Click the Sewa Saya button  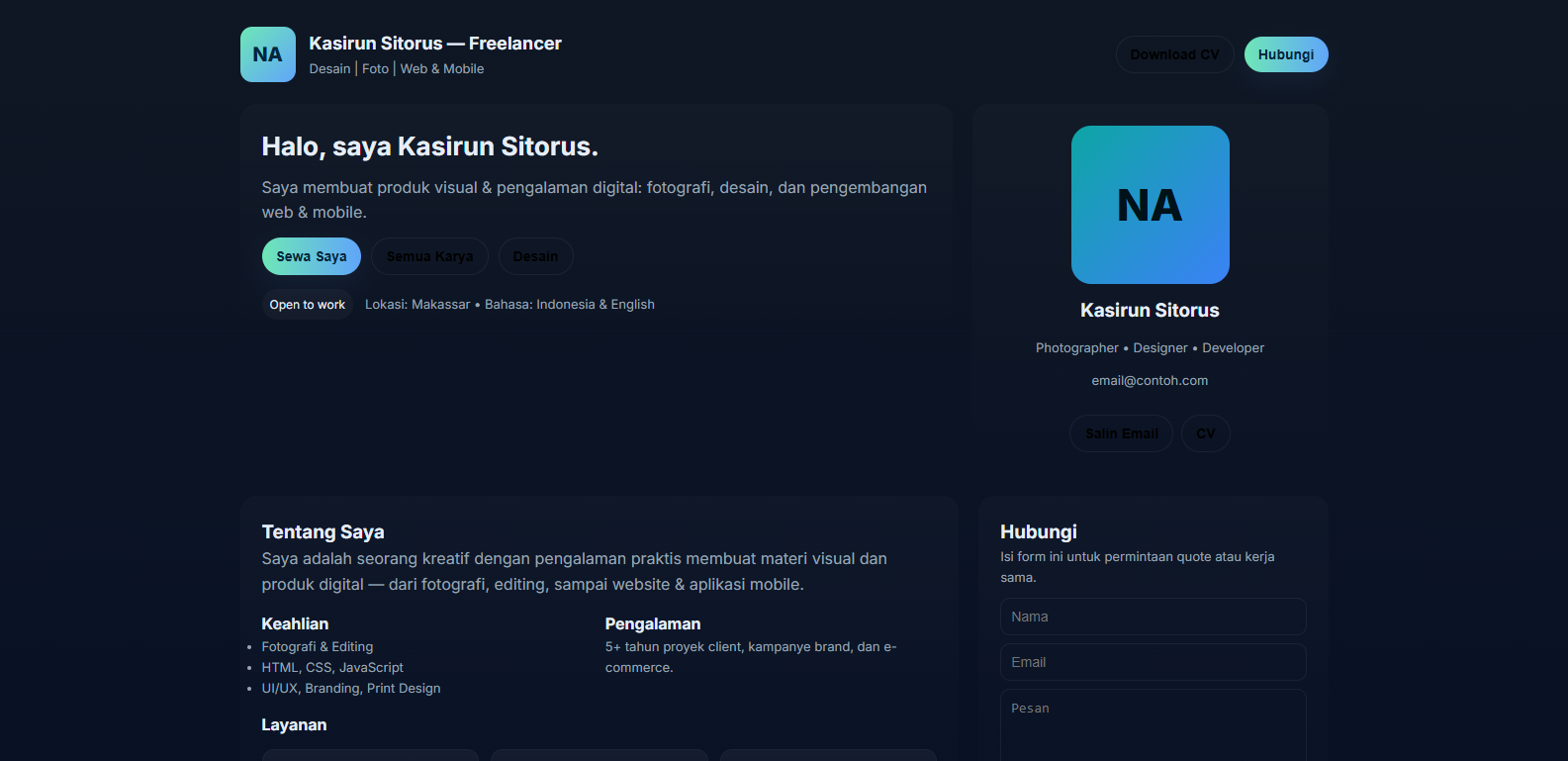311,256
